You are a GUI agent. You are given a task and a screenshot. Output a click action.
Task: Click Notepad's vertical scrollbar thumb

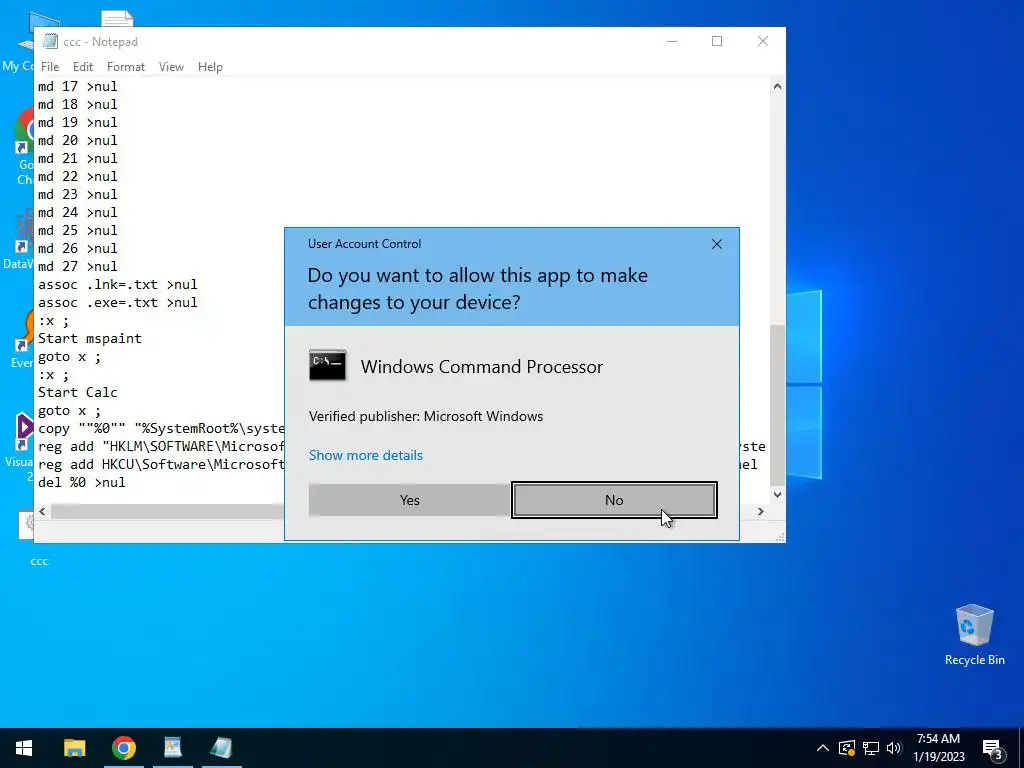point(777,405)
